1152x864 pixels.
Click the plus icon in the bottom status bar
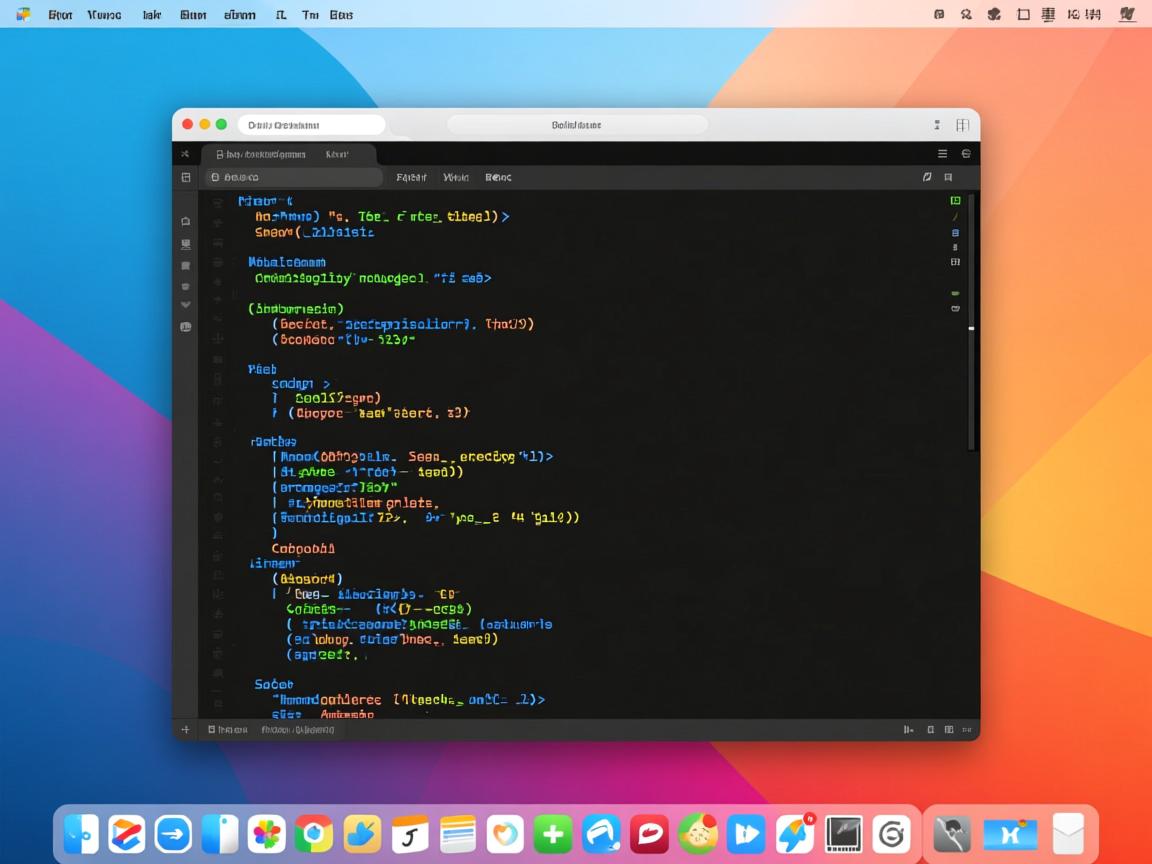(185, 730)
